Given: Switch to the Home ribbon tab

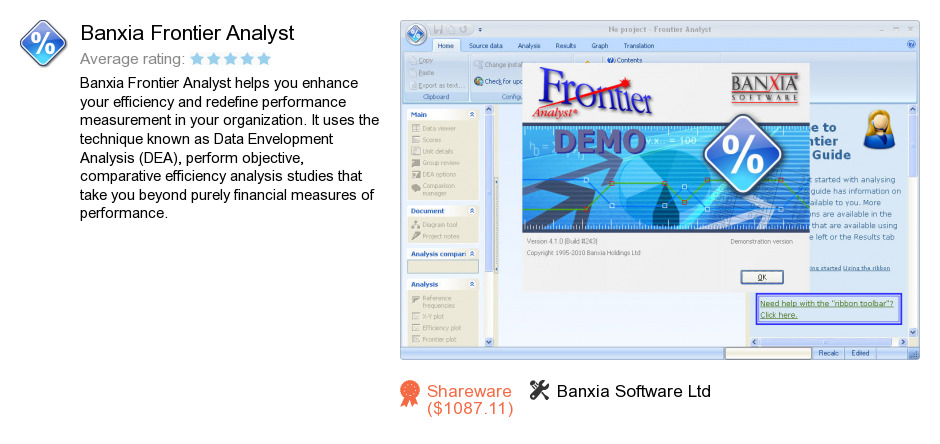Looking at the screenshot, I should [x=445, y=46].
